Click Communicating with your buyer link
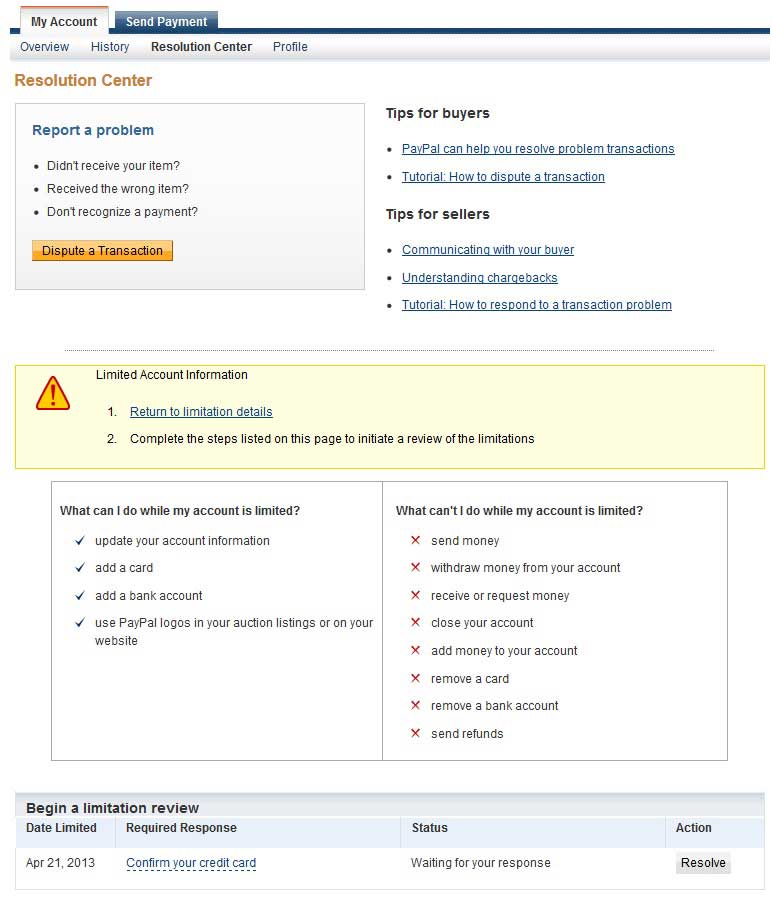Image resolution: width=772 pixels, height=900 pixels. point(488,250)
